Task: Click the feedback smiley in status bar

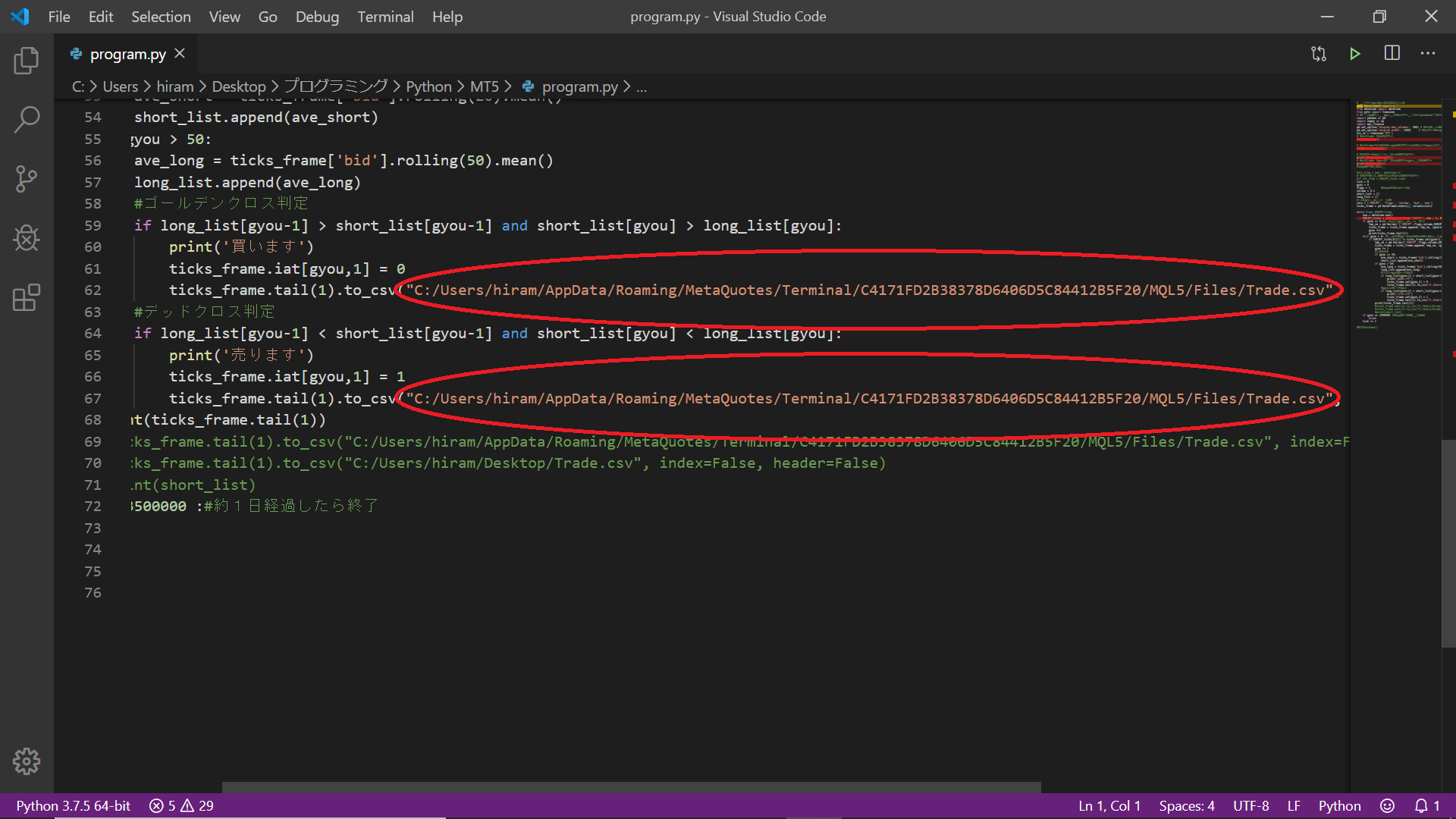Action: click(x=1387, y=805)
